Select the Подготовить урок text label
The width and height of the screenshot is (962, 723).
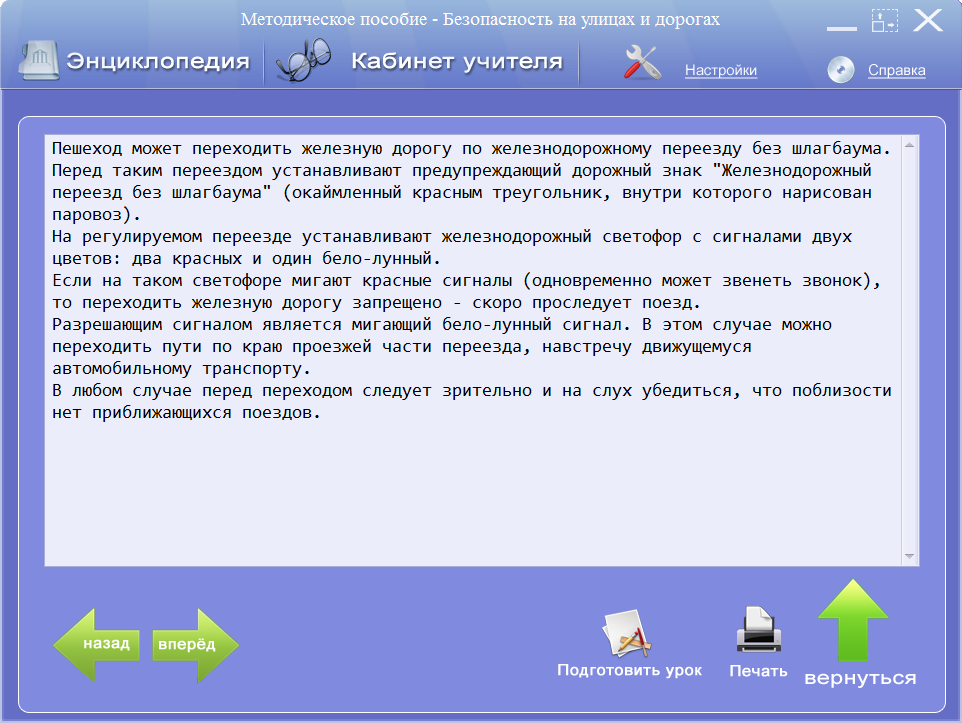coord(629,670)
